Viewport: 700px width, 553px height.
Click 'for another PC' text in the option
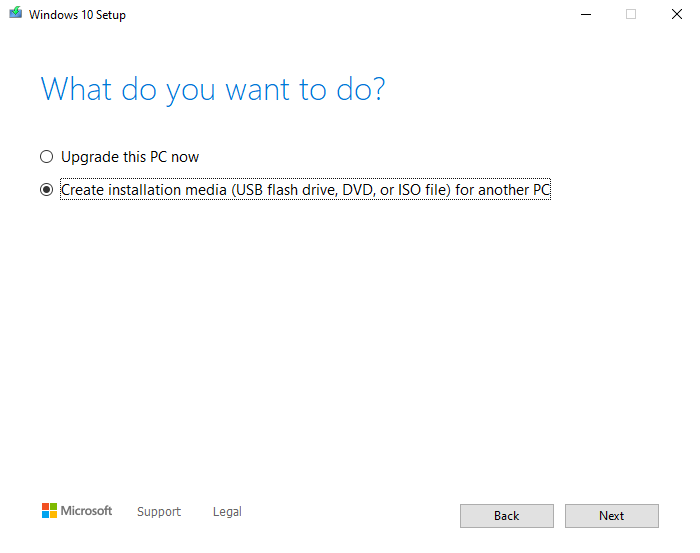pyautogui.click(x=503, y=190)
